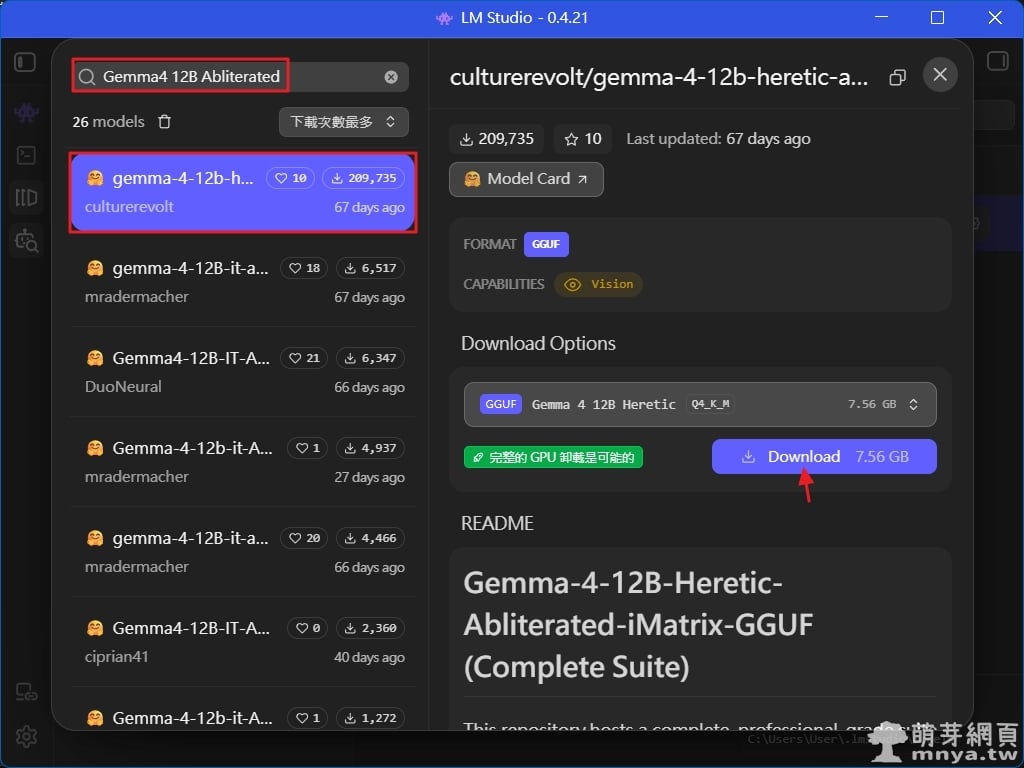Minimize the LM Studio window
The height and width of the screenshot is (768, 1024).
pyautogui.click(x=882, y=18)
